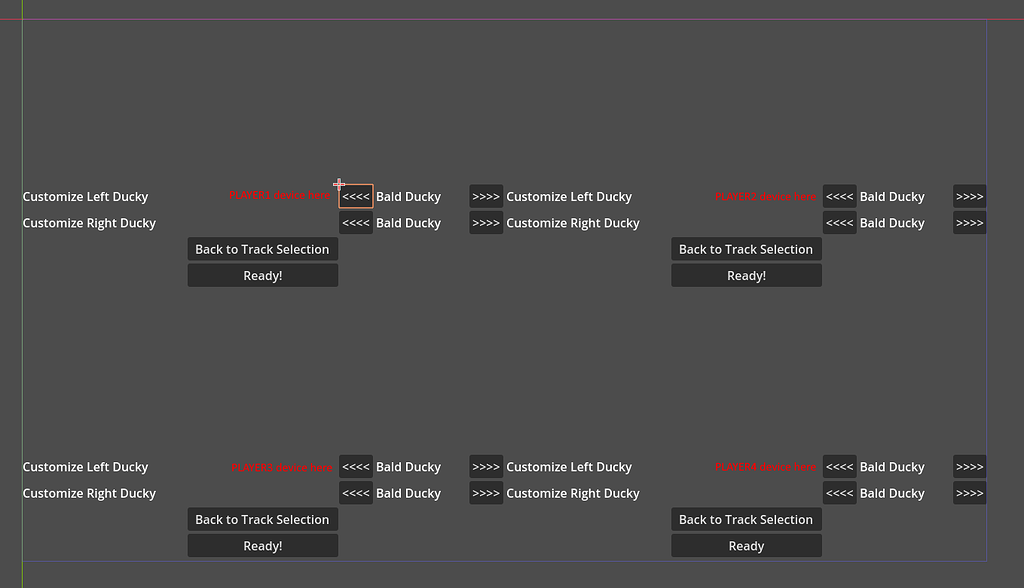This screenshot has height=588, width=1024.
Task: Cycle Player 2 left ducky forward with >>>> arrow
Action: (x=969, y=196)
